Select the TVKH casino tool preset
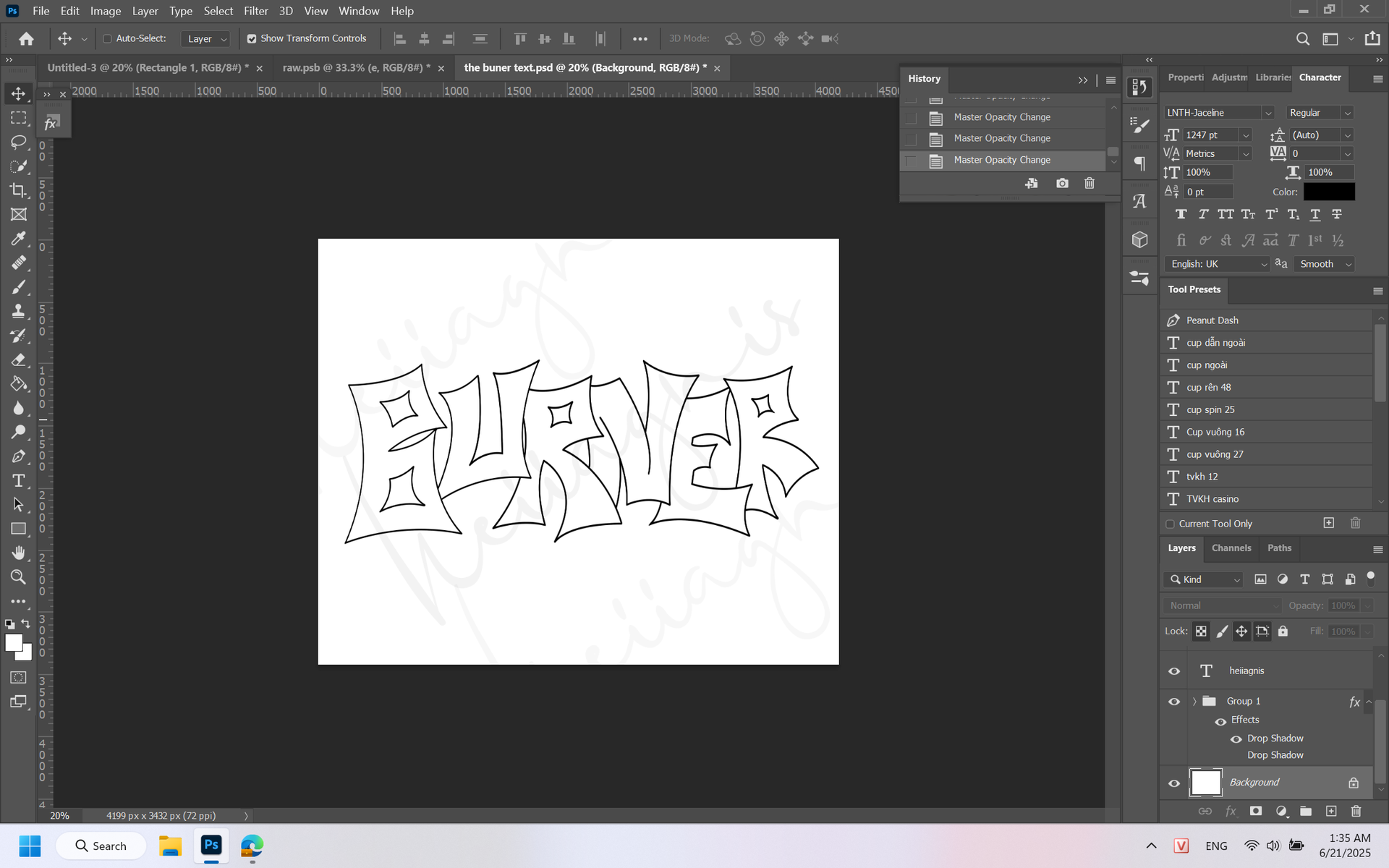 (1267, 499)
